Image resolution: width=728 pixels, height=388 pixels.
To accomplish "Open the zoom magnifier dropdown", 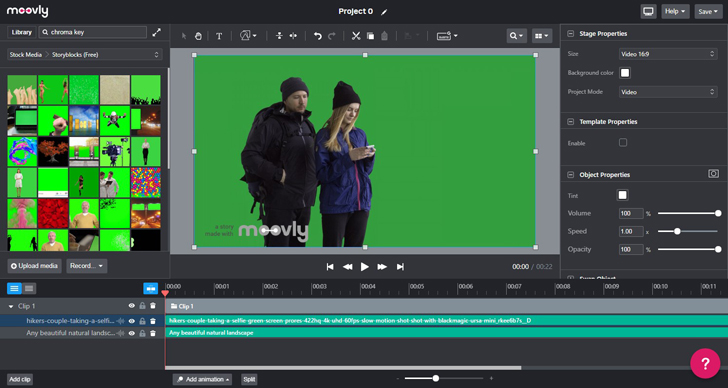I will click(x=517, y=36).
